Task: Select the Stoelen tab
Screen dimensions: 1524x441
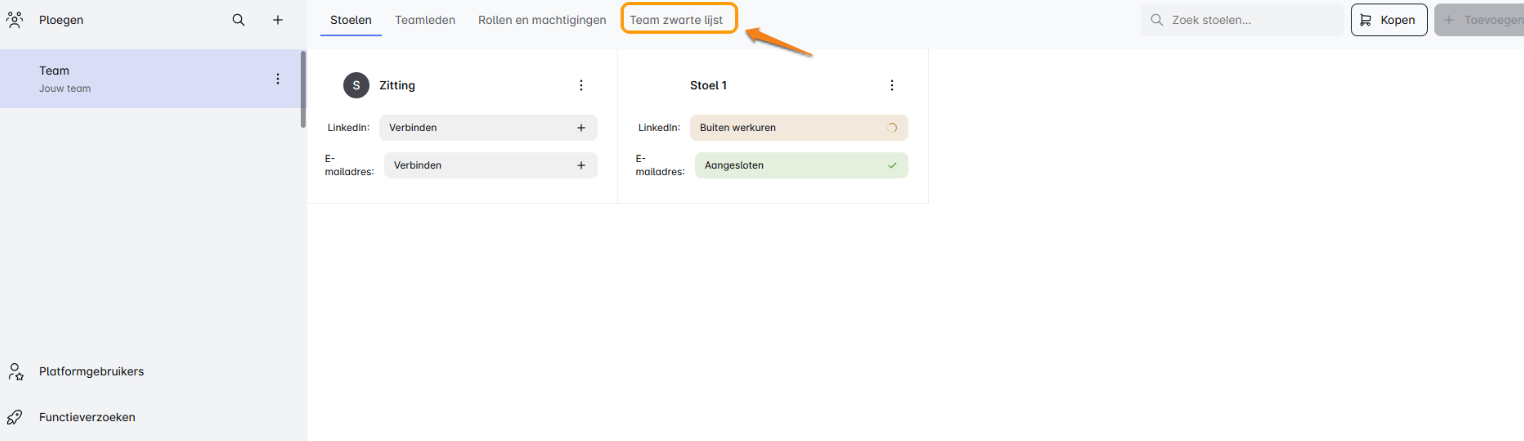Action: click(x=351, y=20)
